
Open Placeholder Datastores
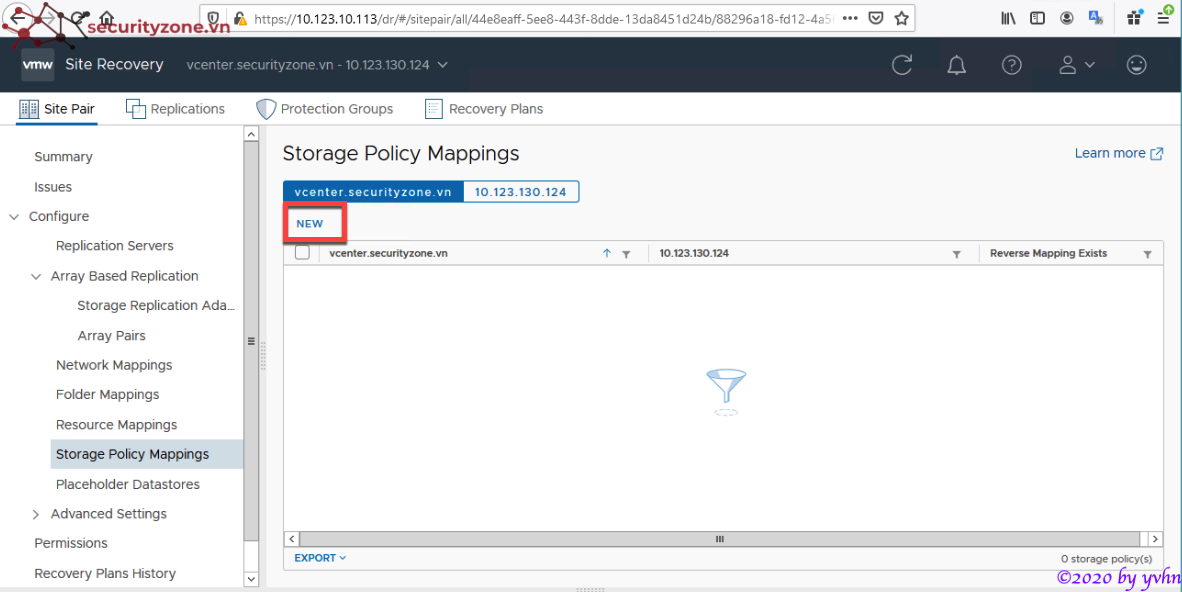(127, 484)
